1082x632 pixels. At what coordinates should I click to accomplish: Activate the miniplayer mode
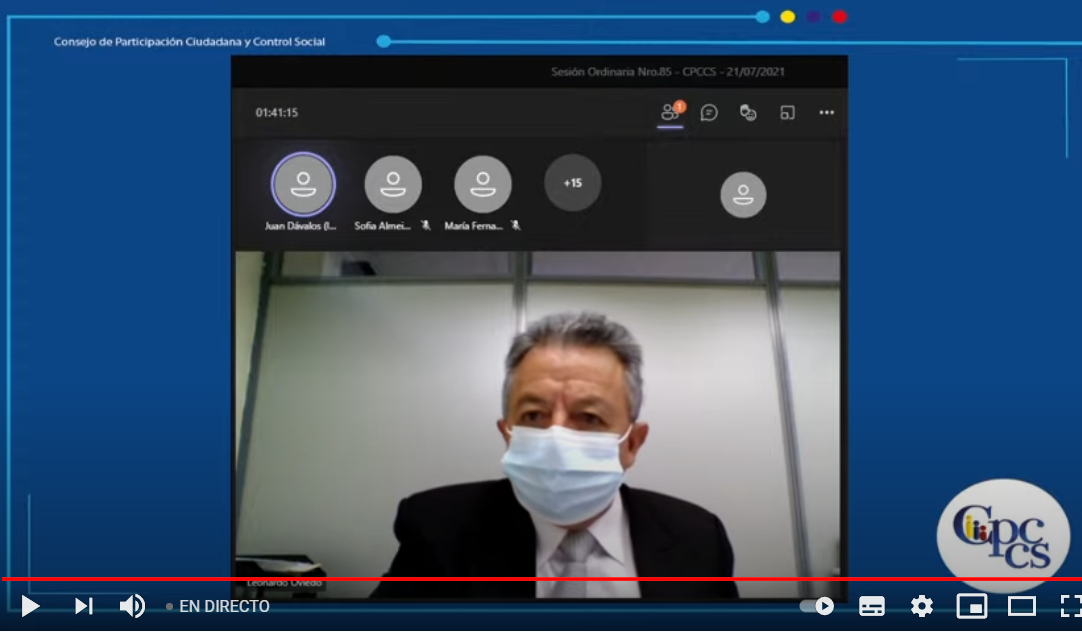pos(972,606)
